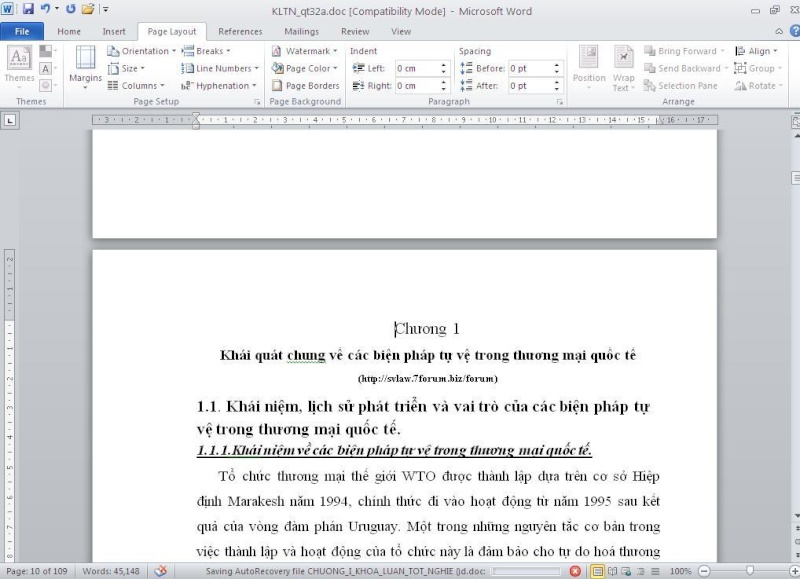Open the Page Borders dialog
The height and width of the screenshot is (579, 800).
(x=306, y=84)
